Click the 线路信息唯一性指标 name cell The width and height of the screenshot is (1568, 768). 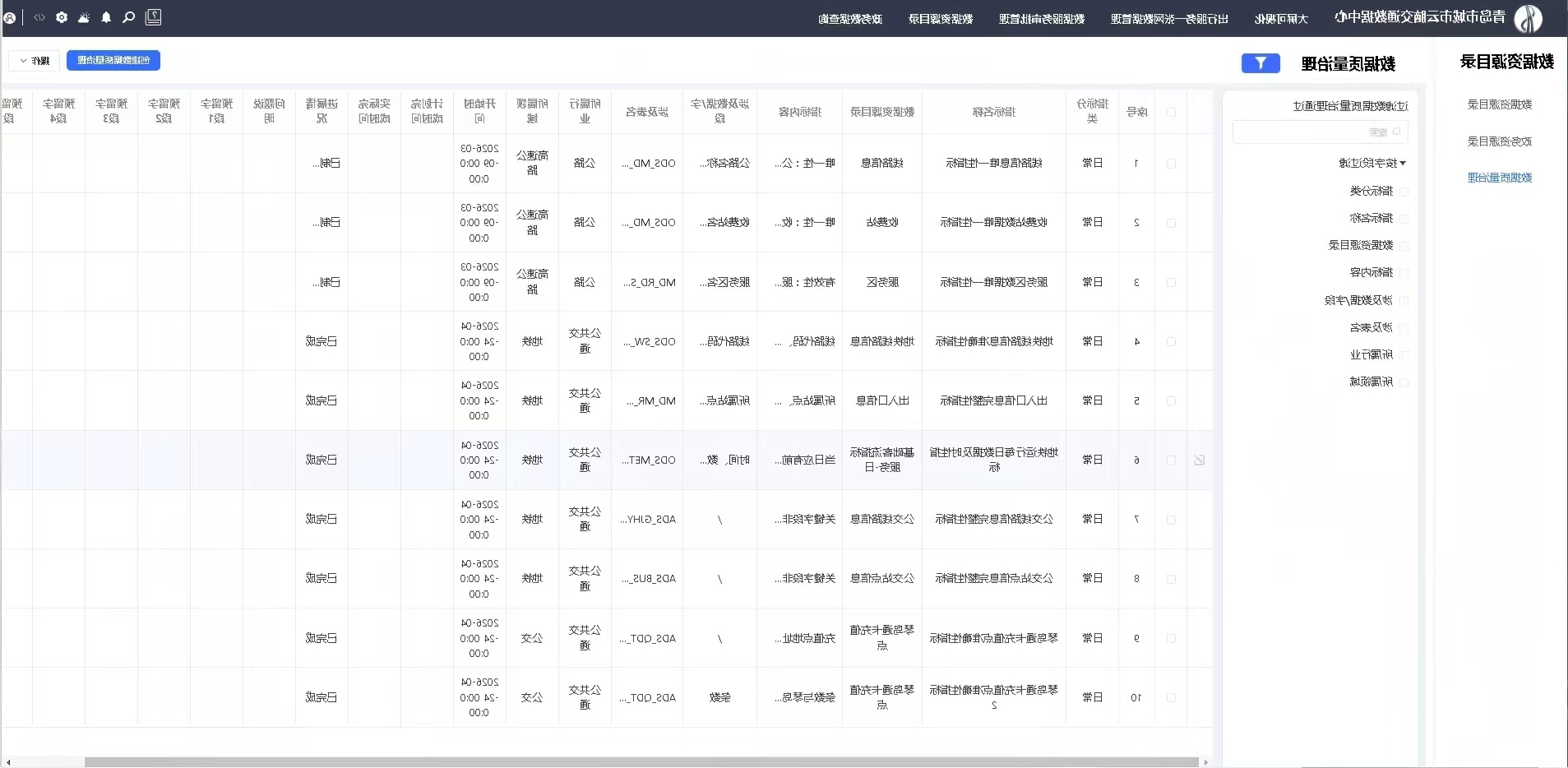[x=994, y=164]
